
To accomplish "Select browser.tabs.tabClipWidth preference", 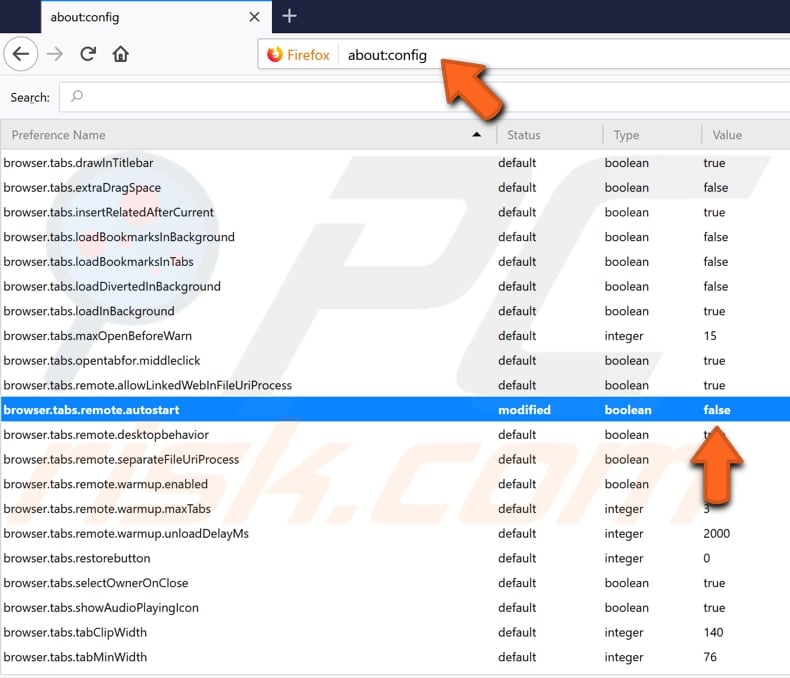I will click(395, 632).
